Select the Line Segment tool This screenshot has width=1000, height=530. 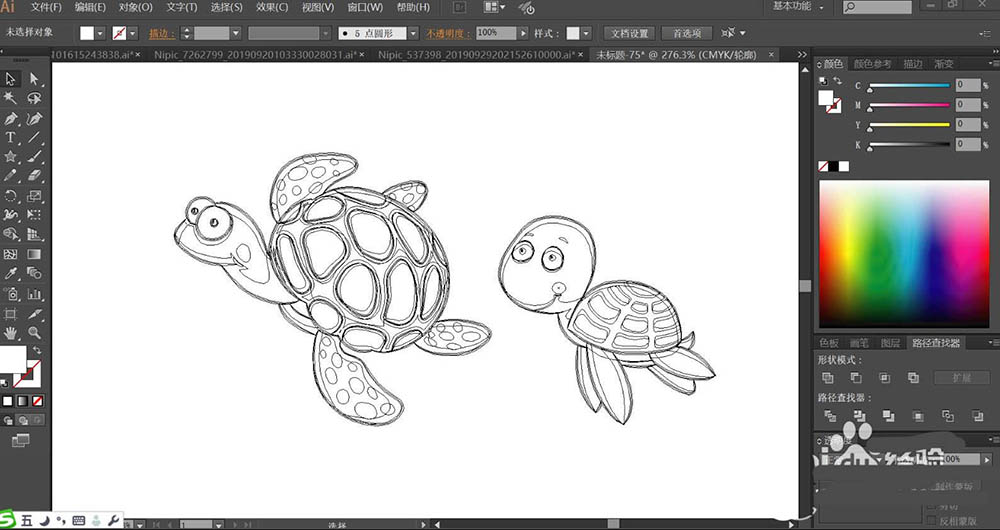(34, 137)
